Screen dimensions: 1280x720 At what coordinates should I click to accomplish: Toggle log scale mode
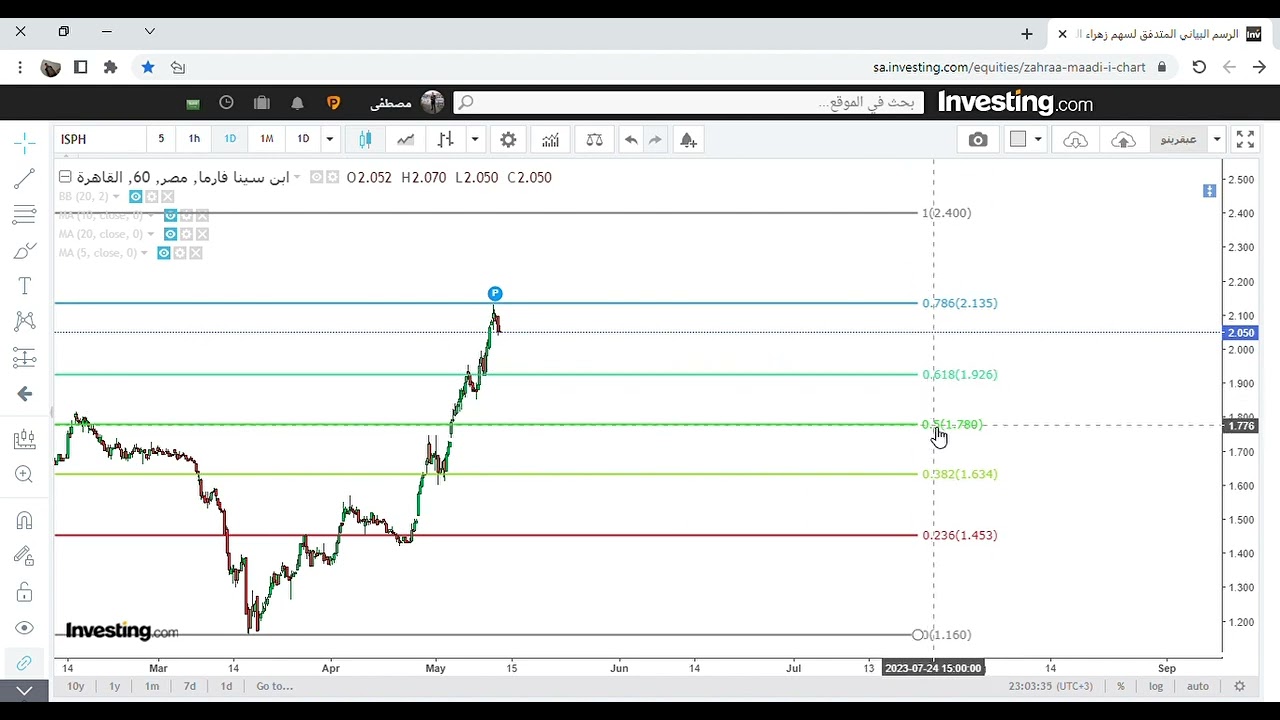(x=1156, y=686)
